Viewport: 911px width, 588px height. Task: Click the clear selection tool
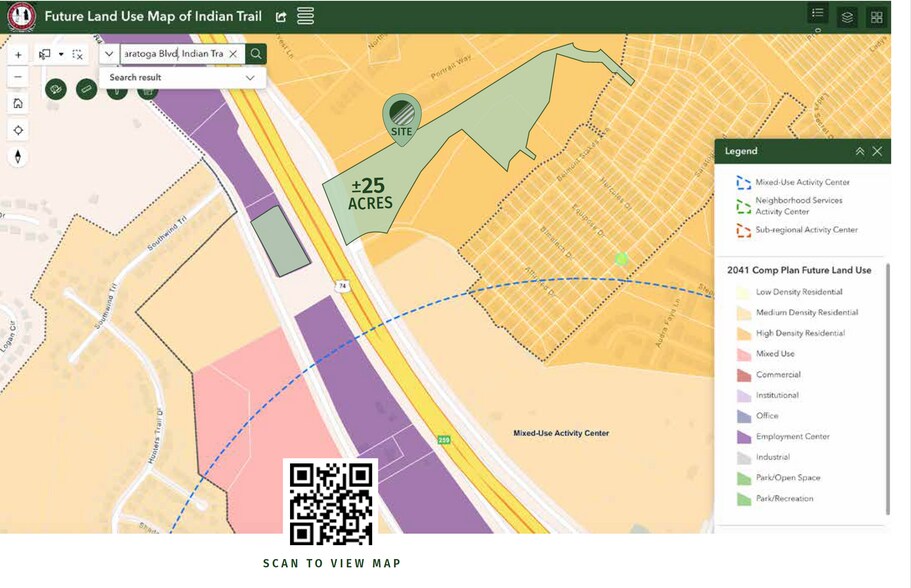(77, 55)
